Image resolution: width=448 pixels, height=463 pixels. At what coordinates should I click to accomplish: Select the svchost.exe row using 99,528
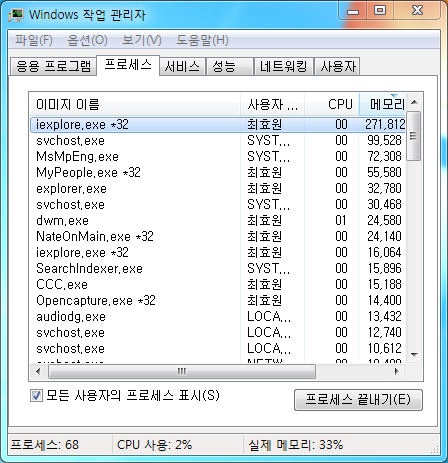218,140
